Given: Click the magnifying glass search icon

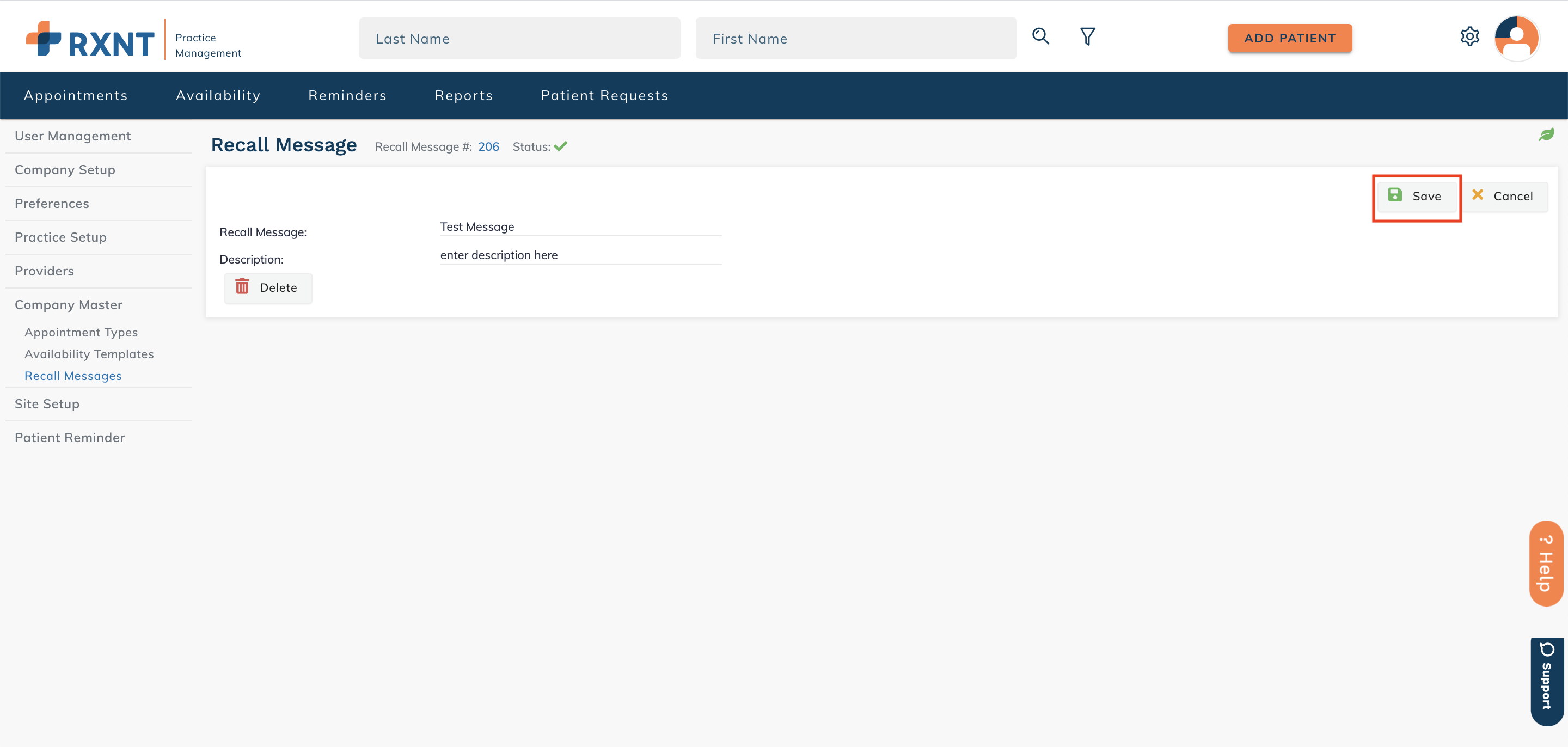Looking at the screenshot, I should click(1041, 36).
